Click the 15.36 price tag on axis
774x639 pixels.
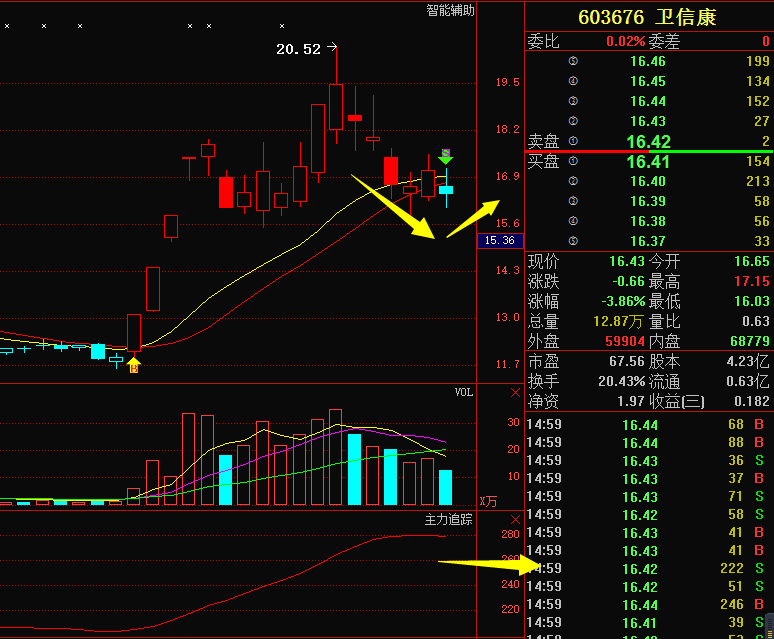coord(498,240)
